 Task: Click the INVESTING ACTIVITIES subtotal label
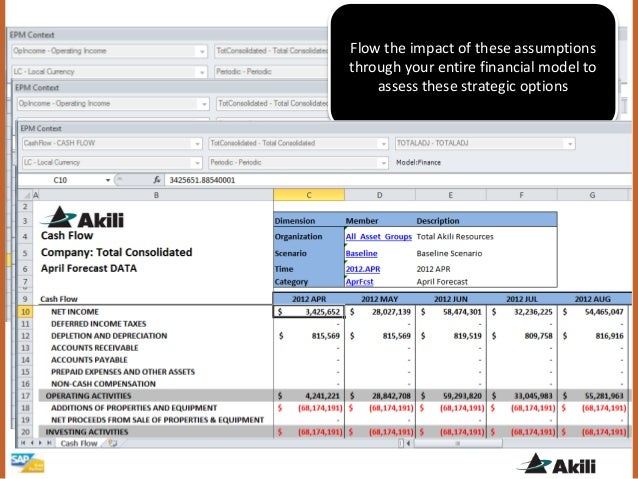coord(87,432)
